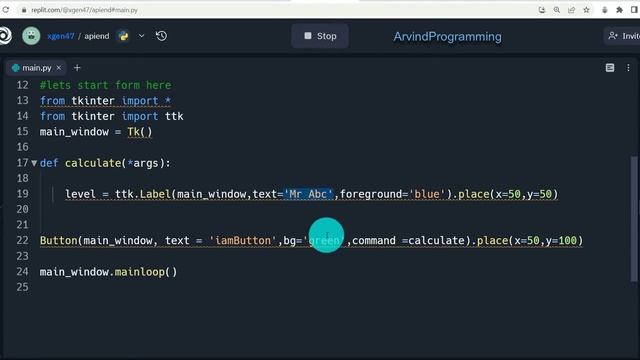The width and height of the screenshot is (640, 360).
Task: Reload the page with the browser refresh icon
Action: click(x=5, y=9)
